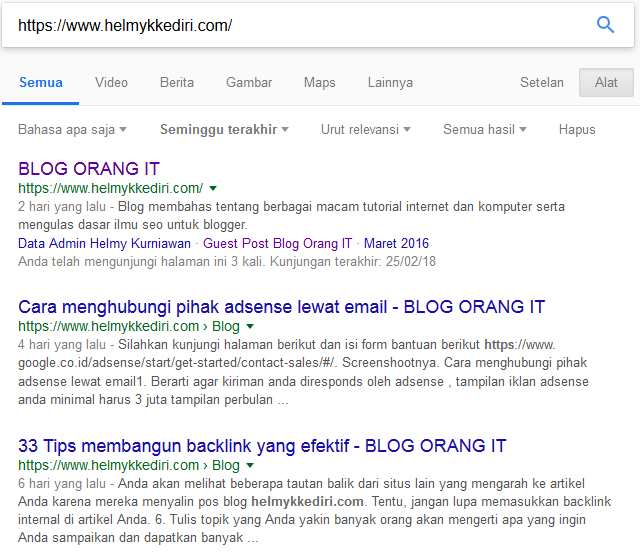
Task: Open the Seminggu terakhir time filter
Action: pyautogui.click(x=224, y=129)
